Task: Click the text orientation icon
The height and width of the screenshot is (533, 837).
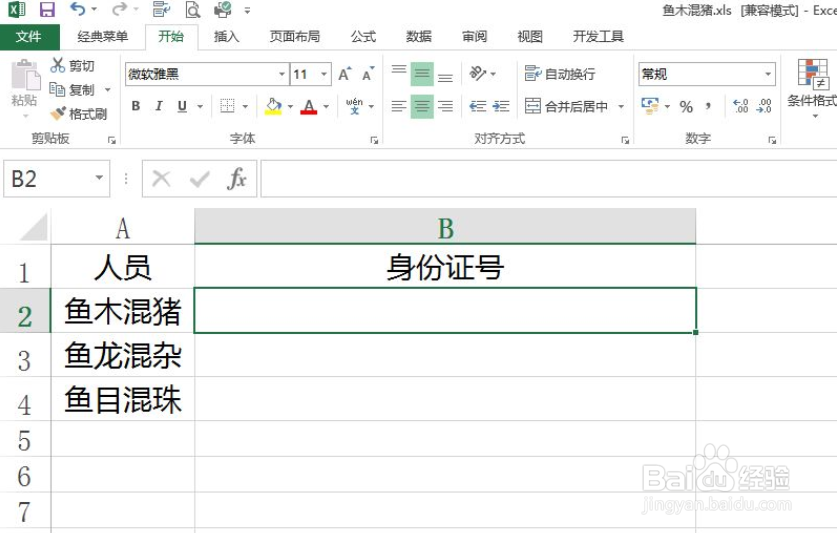Action: tap(478, 73)
